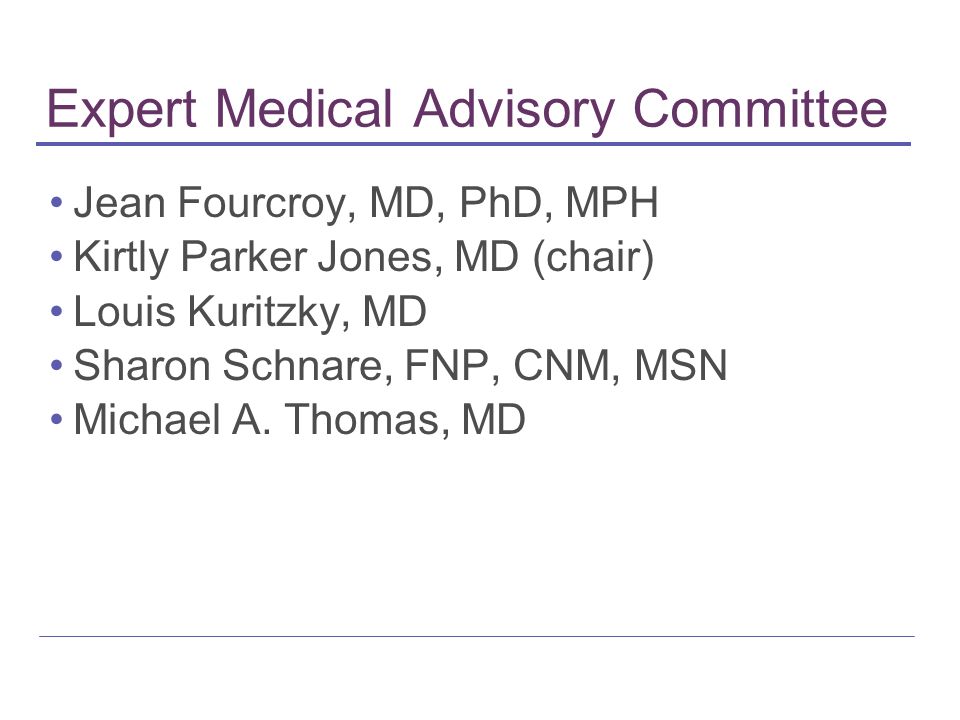Click the MPH credential on the first line
Image resolution: width=960 pixels, height=720 pixels.
(x=612, y=202)
